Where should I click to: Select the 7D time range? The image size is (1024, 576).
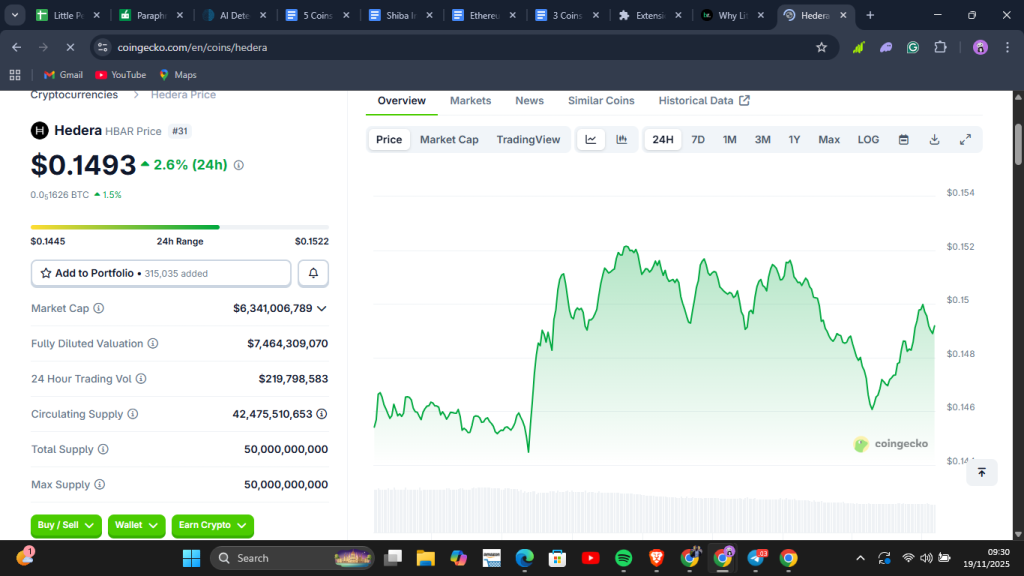pos(698,140)
